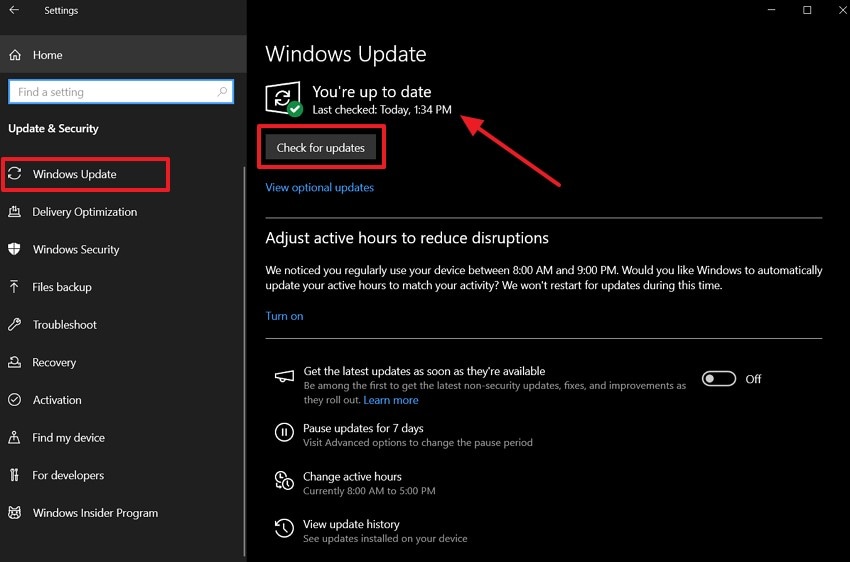Click the megaphone icon for latest updates
Viewport: 850px width, 562px height.
click(284, 376)
